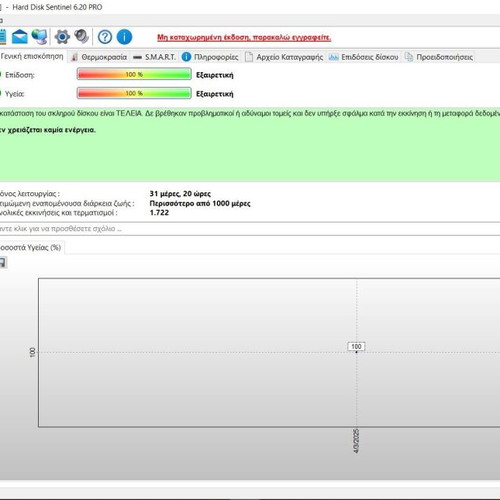Click the bold no-action-needed status line
500x500 pixels.
coord(47,130)
